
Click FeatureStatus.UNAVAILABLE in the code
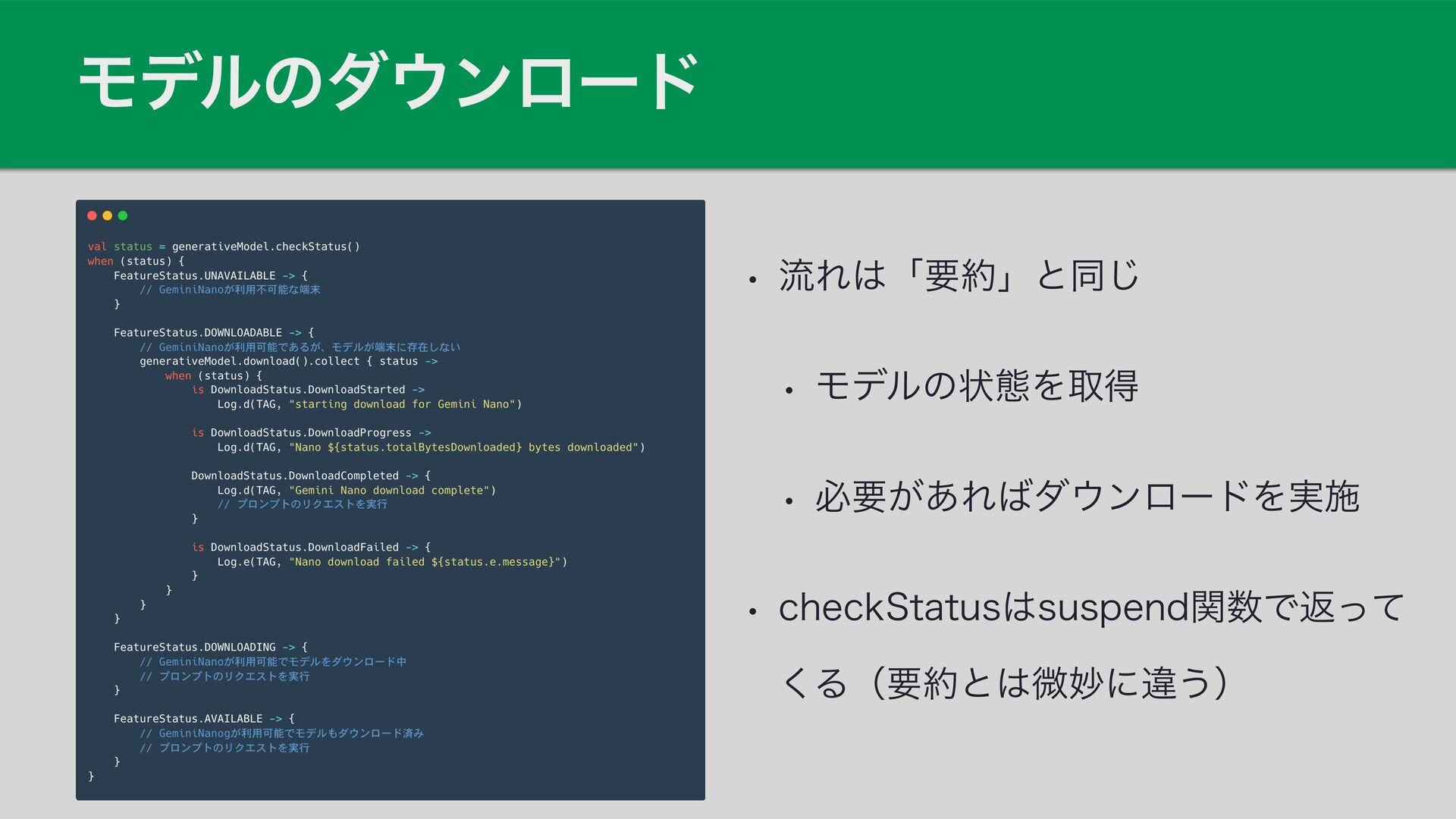[x=194, y=275]
